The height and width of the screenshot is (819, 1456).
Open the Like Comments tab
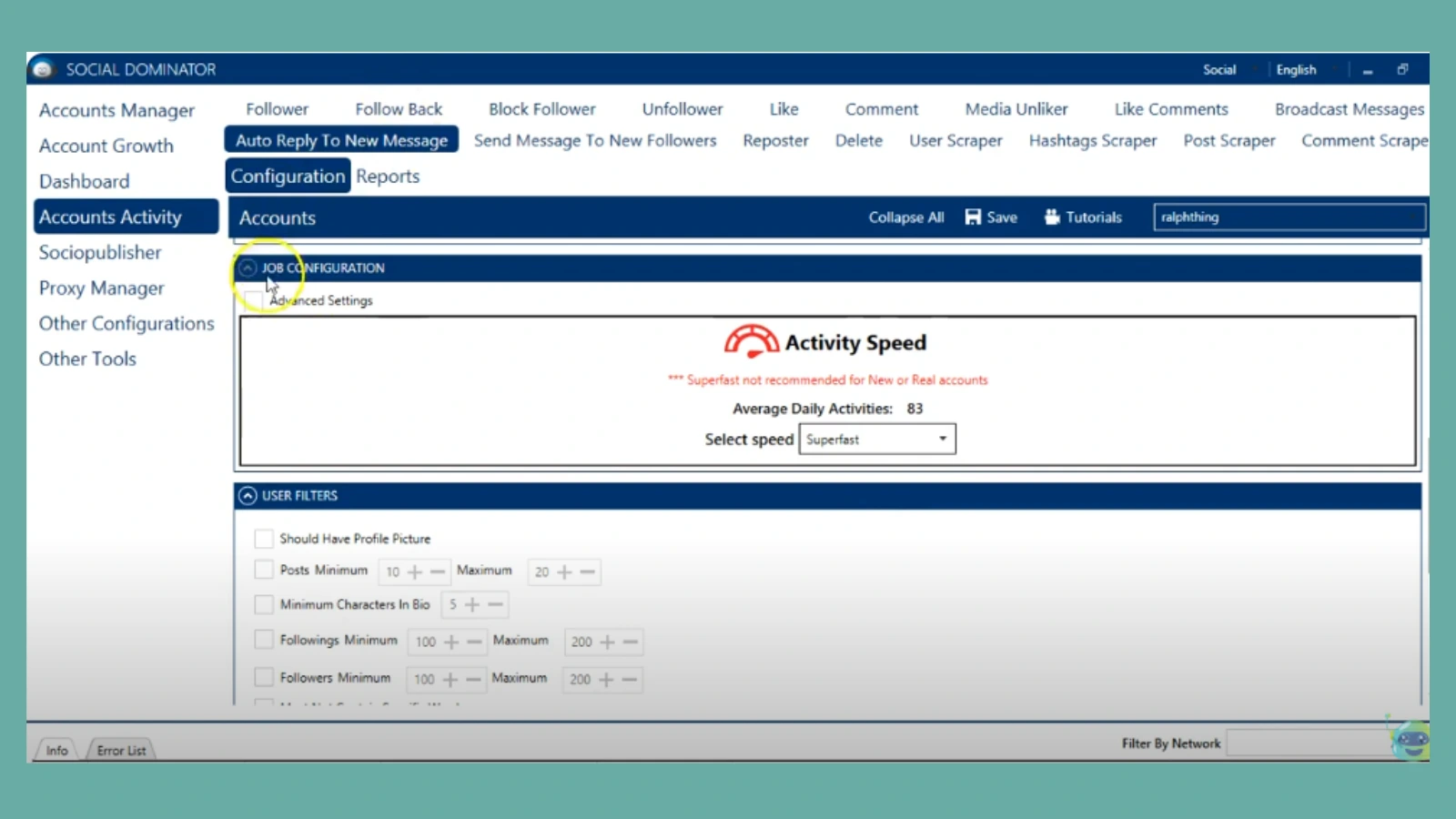click(x=1171, y=109)
